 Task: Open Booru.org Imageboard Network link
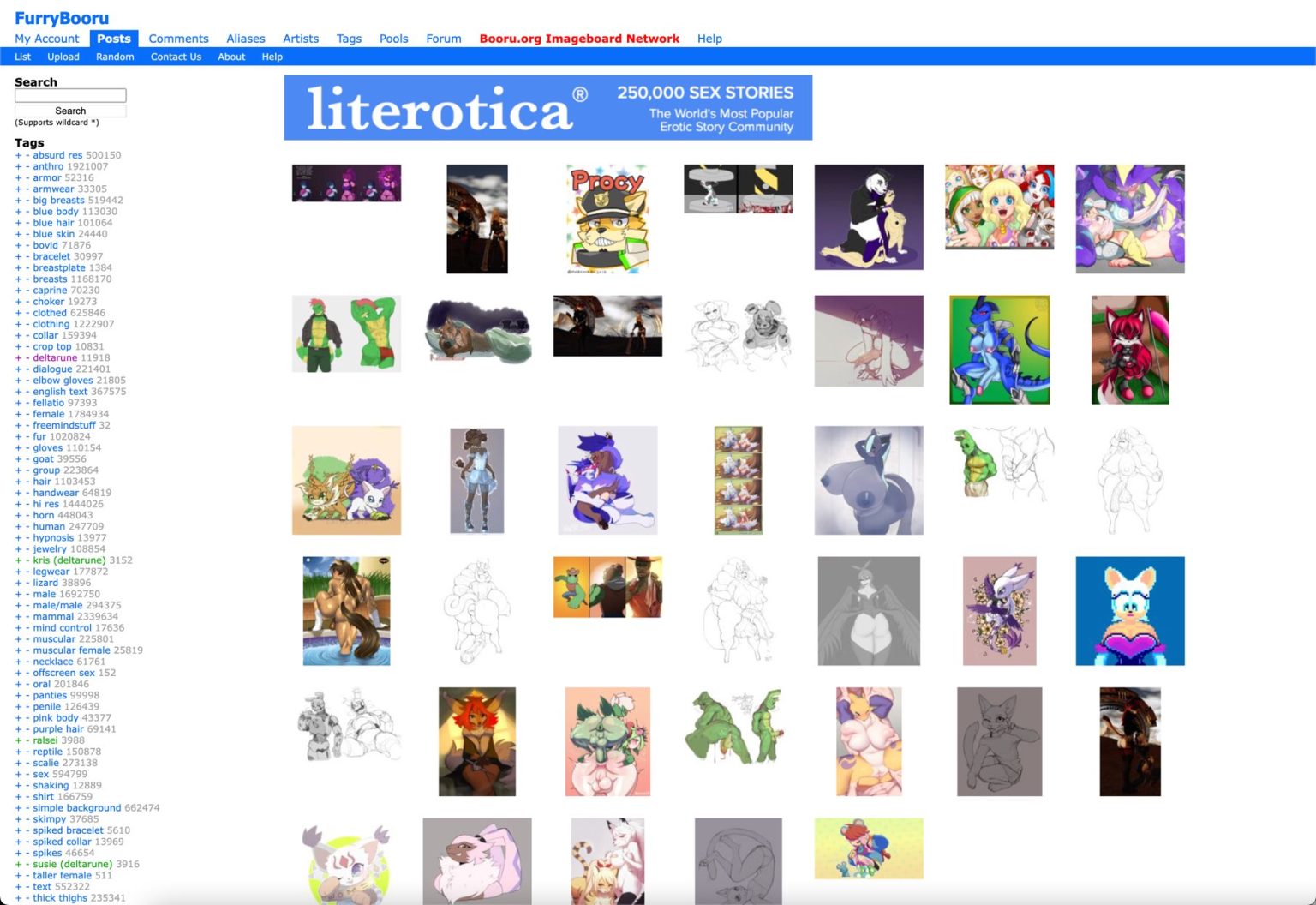(x=579, y=39)
